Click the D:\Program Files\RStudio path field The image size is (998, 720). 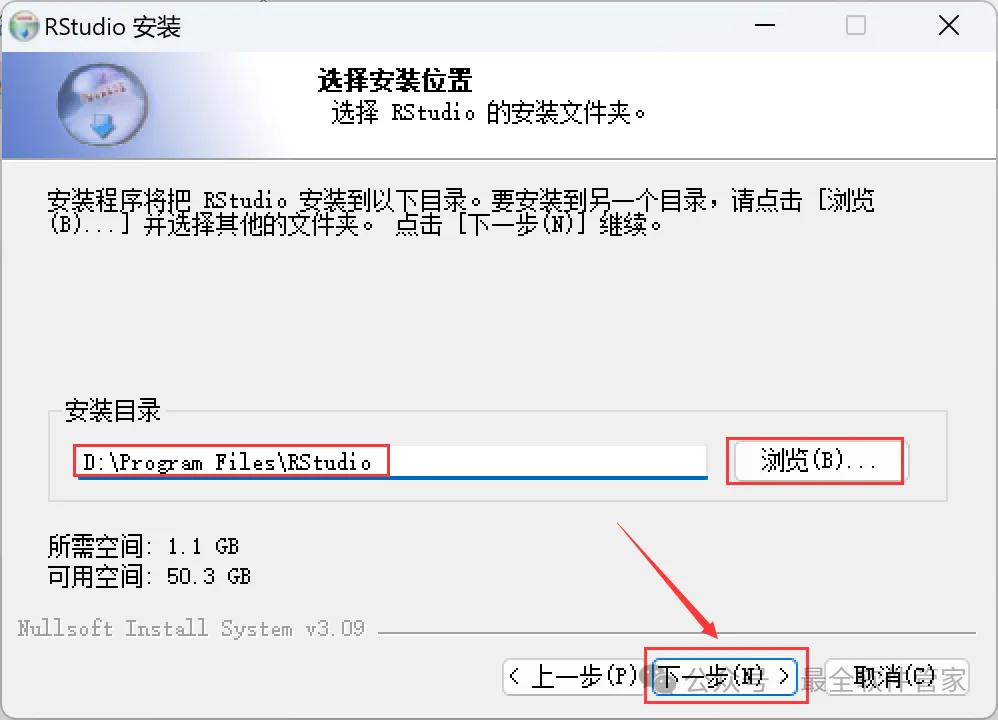click(x=392, y=462)
